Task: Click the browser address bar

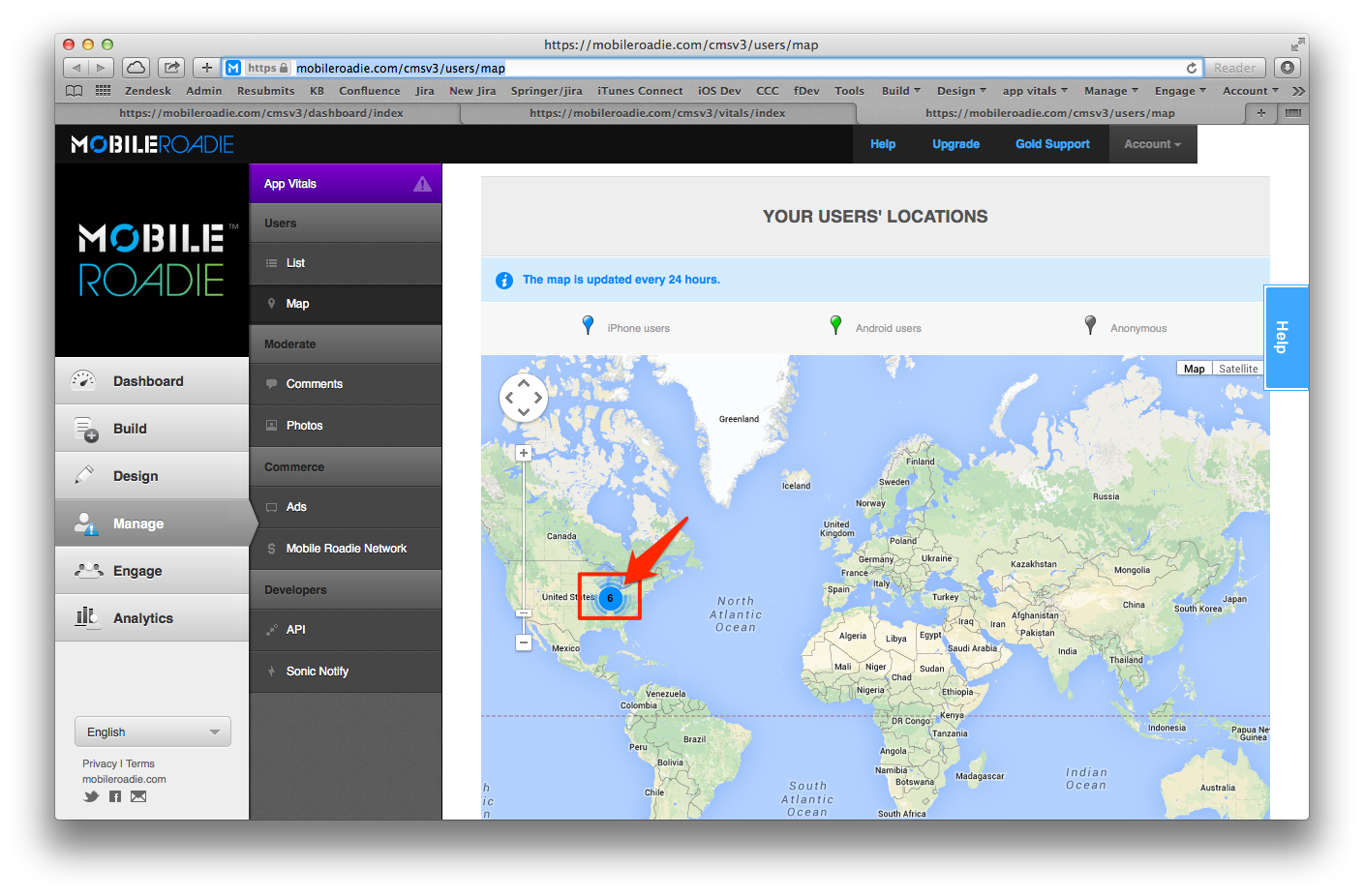Action: 736,68
